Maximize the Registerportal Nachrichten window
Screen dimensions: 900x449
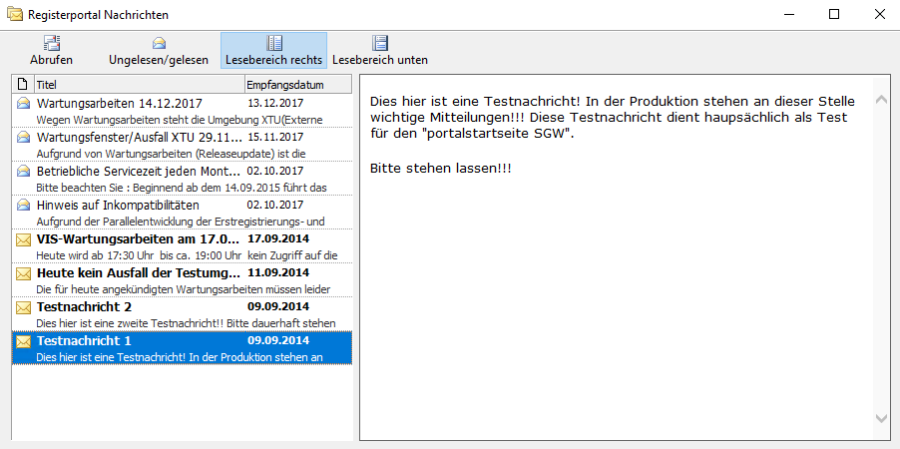pyautogui.click(x=834, y=14)
